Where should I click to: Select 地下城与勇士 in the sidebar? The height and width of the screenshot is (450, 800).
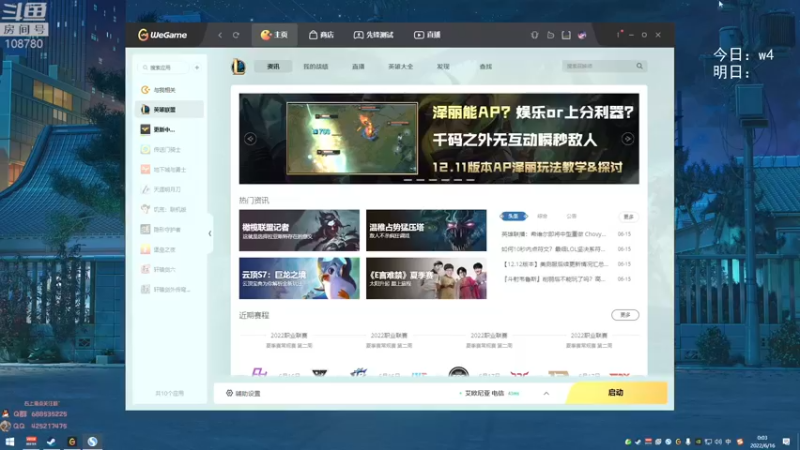point(169,169)
